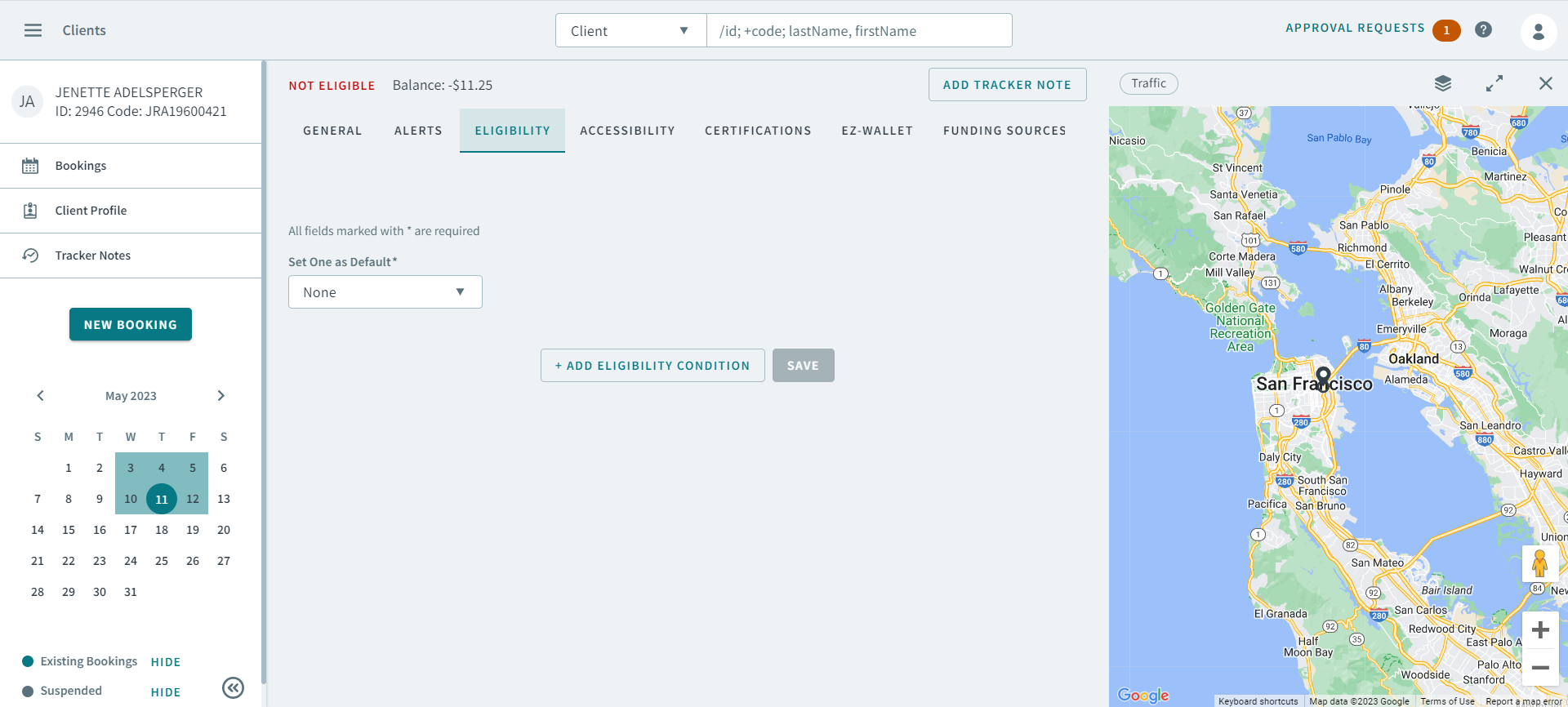Open the EZ-Wallet tab
The height and width of the screenshot is (707, 1568).
point(877,131)
